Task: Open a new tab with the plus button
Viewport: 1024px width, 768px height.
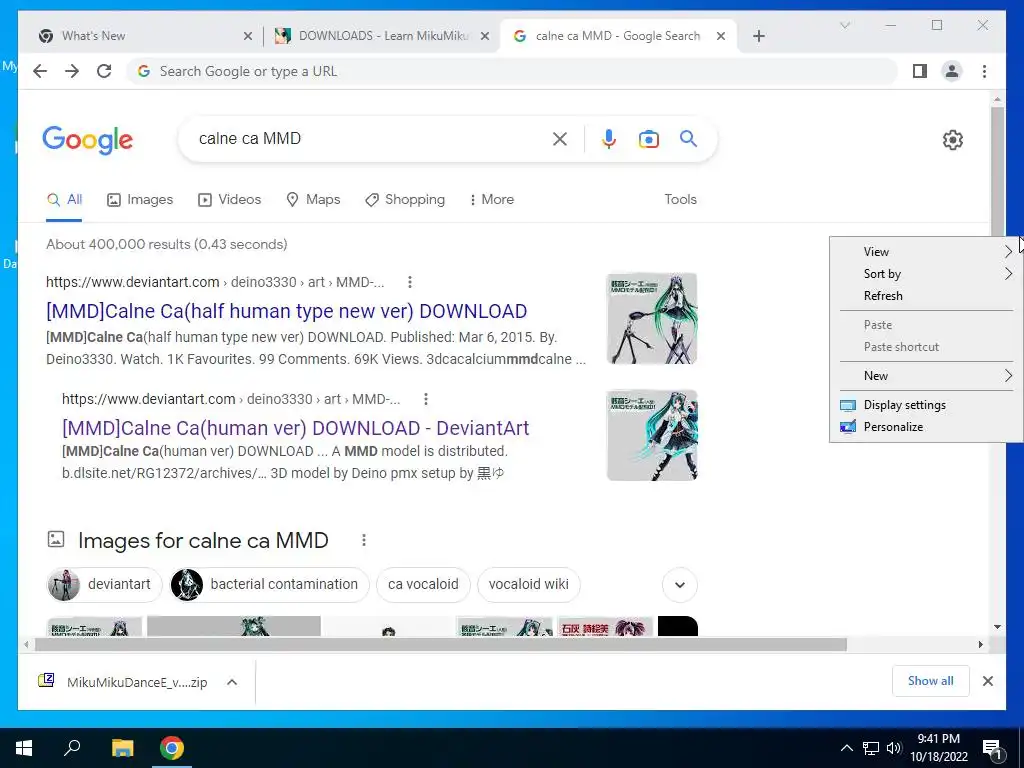Action: (x=758, y=36)
